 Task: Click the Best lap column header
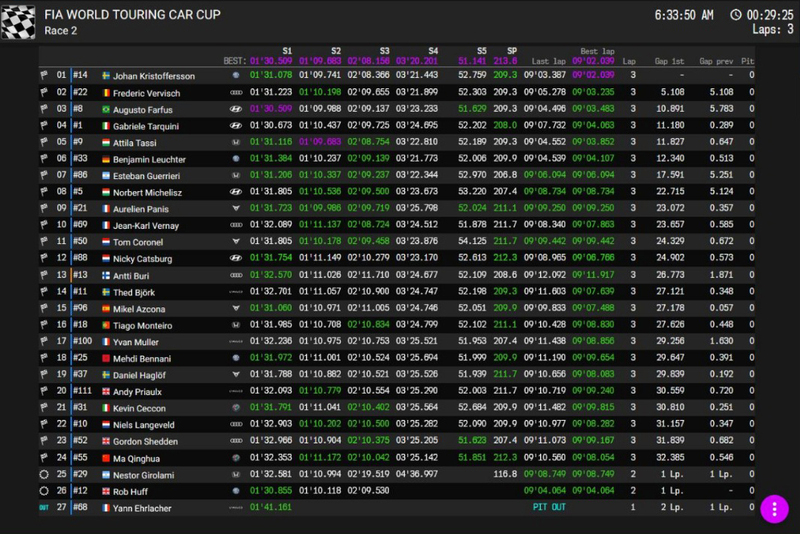click(x=597, y=52)
